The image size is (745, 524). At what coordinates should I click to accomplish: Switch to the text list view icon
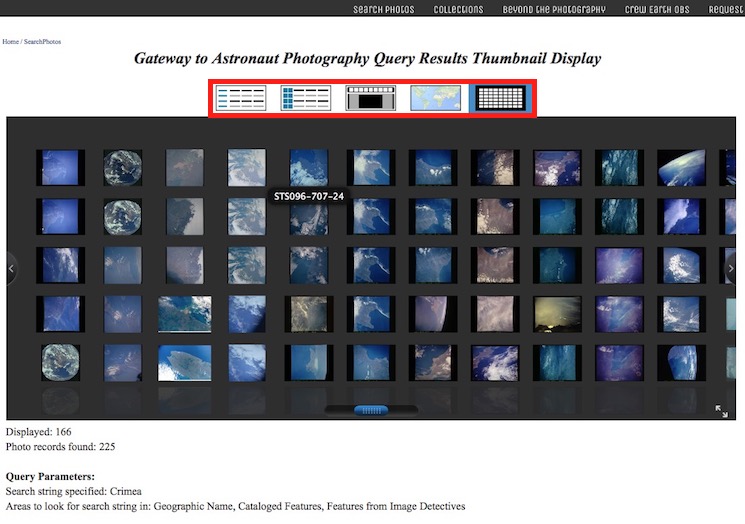(241, 98)
